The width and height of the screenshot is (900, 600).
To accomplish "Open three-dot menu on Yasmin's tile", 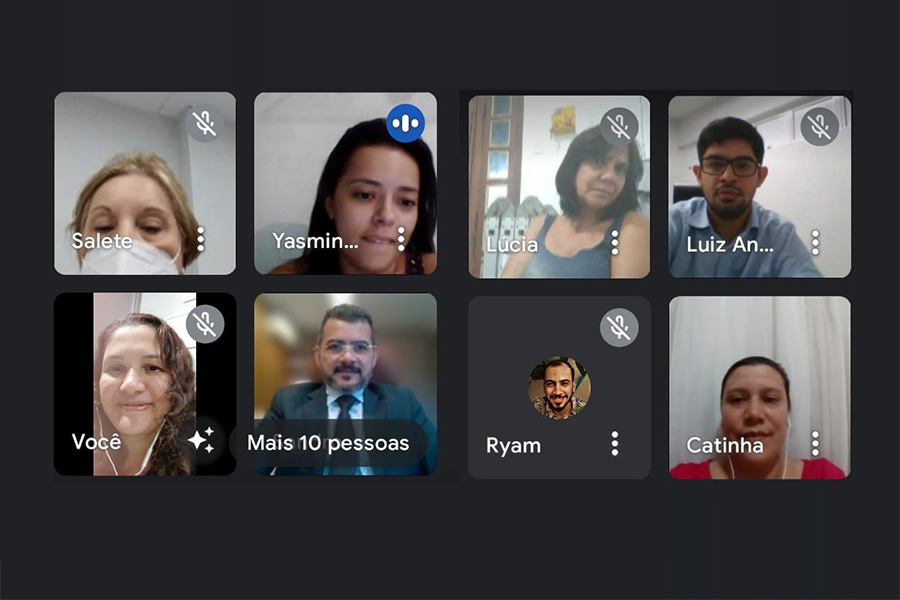I will click(401, 239).
